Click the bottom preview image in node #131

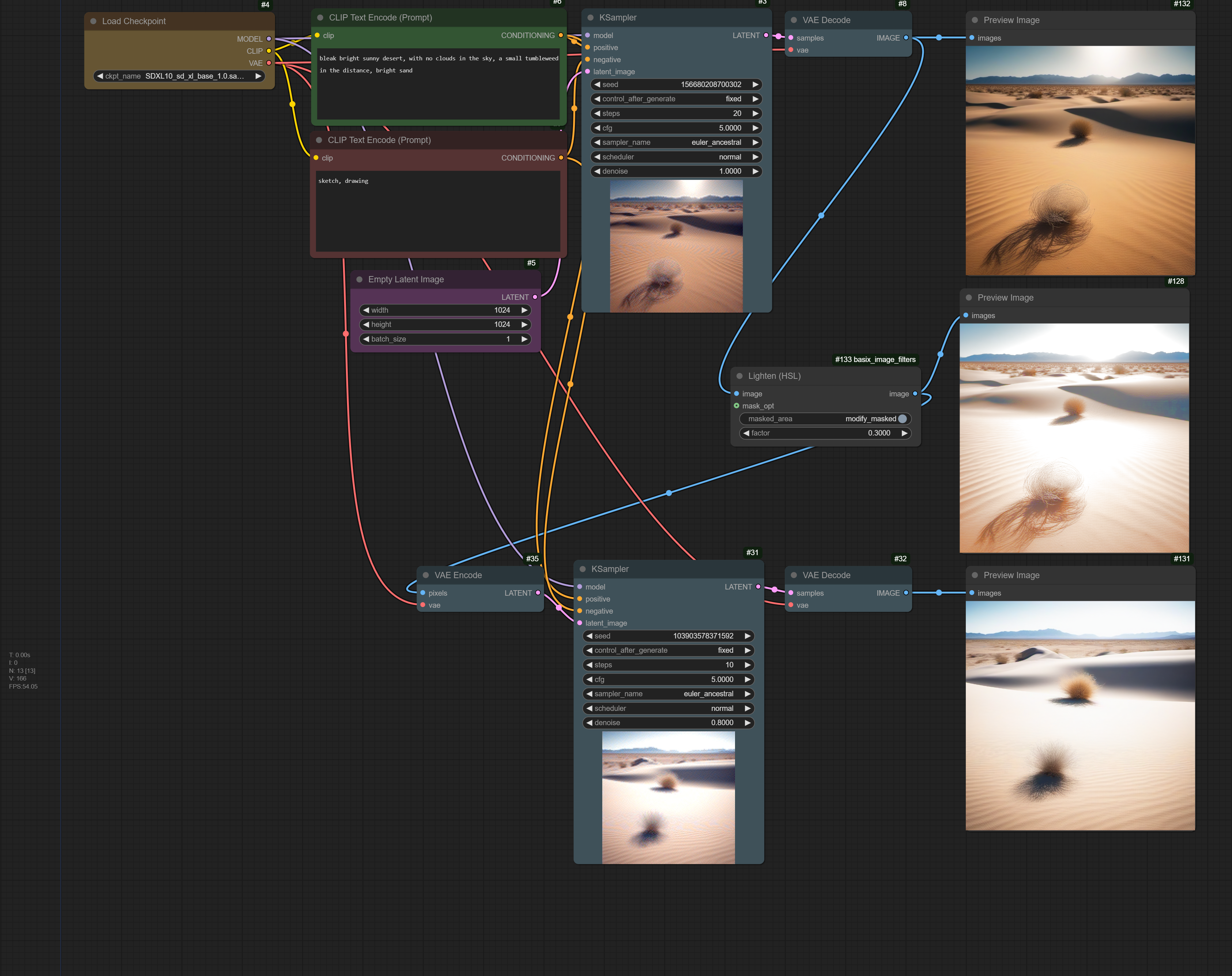[1080, 715]
